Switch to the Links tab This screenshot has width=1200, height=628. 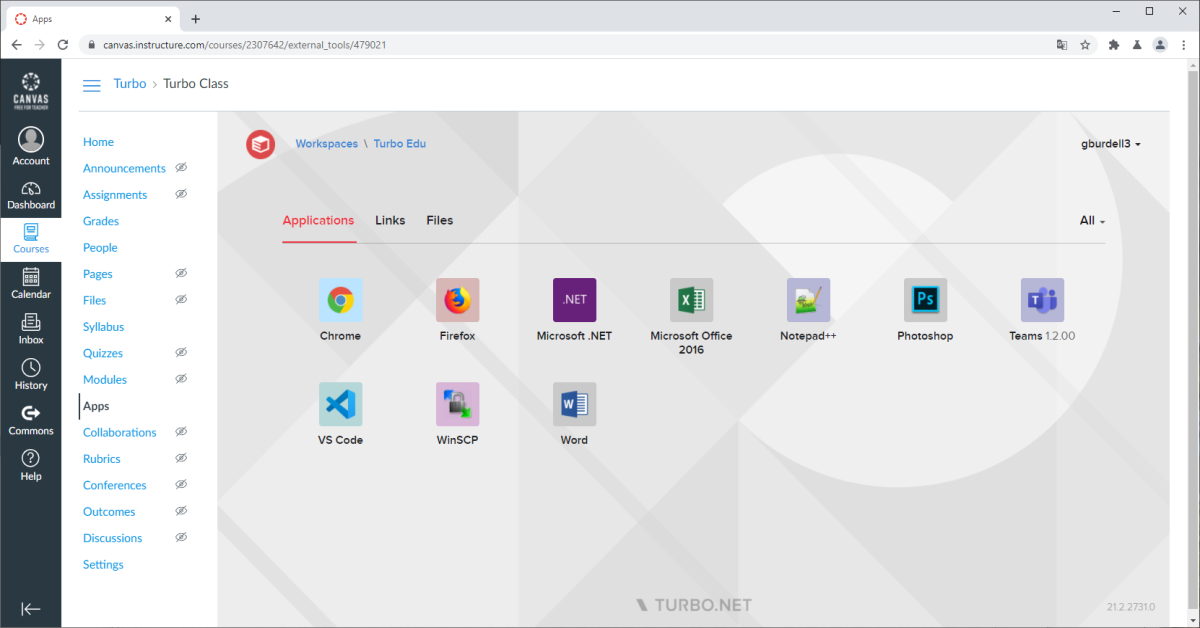click(390, 220)
